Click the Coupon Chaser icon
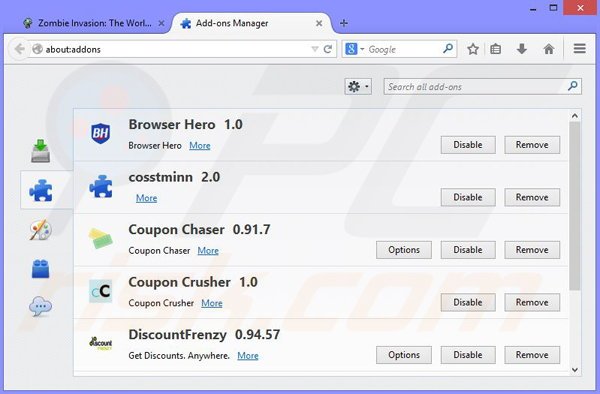This screenshot has width=600, height=394. [101, 238]
